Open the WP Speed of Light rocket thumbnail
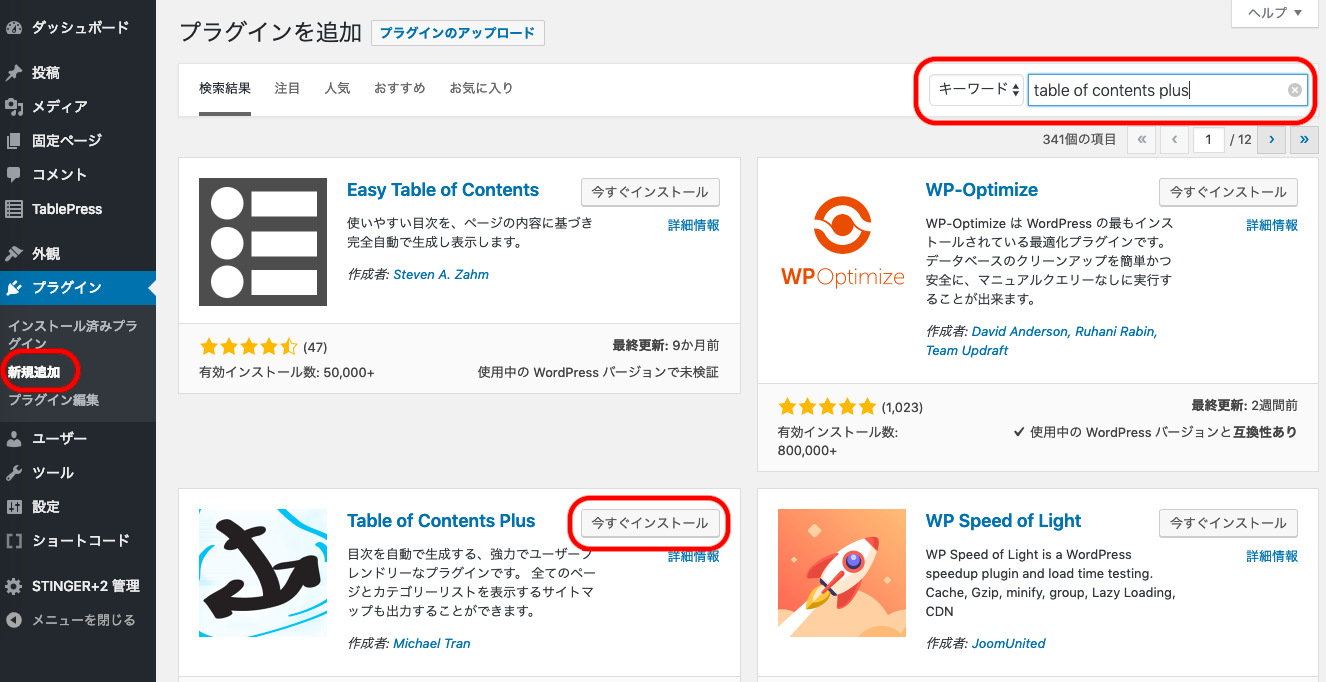This screenshot has height=682, width=1326. 842,573
